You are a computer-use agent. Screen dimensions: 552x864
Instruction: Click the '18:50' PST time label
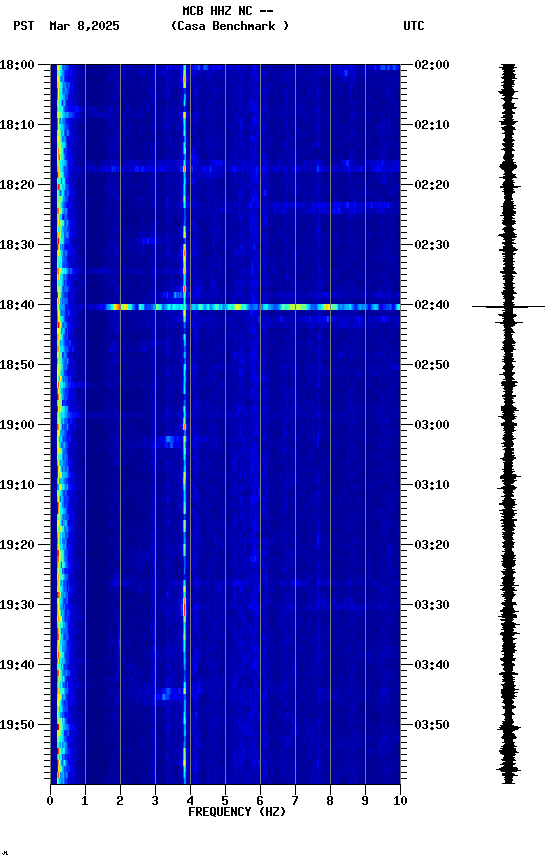point(17,365)
